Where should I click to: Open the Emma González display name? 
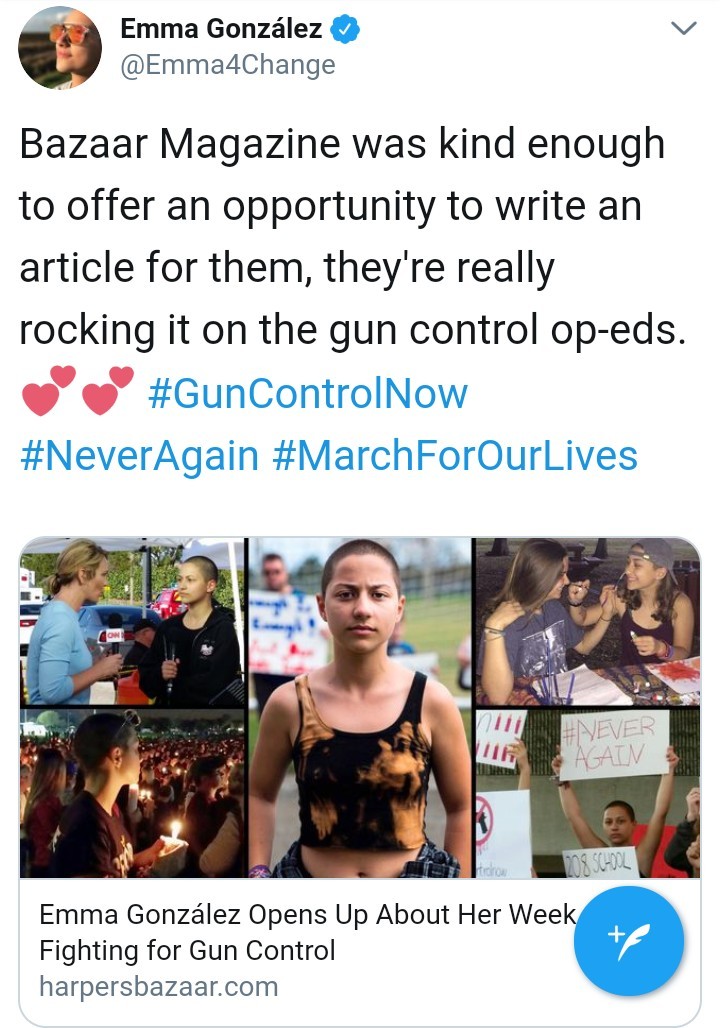point(221,28)
